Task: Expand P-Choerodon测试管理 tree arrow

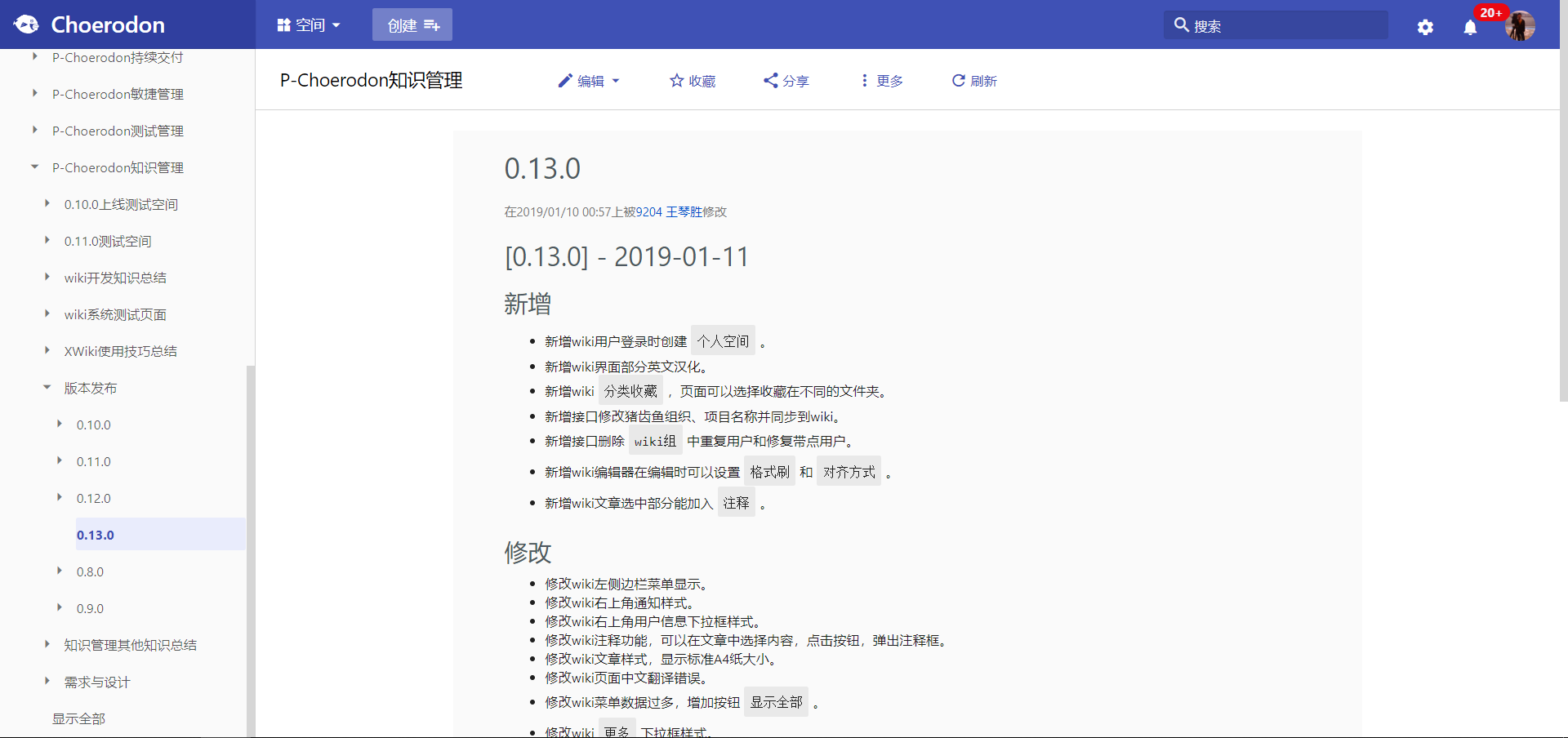Action: coord(34,130)
